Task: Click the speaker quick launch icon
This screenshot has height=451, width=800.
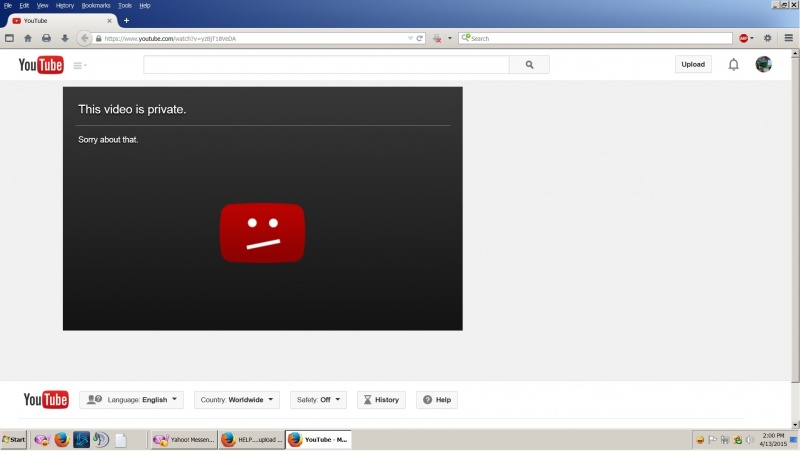Action: point(101,439)
